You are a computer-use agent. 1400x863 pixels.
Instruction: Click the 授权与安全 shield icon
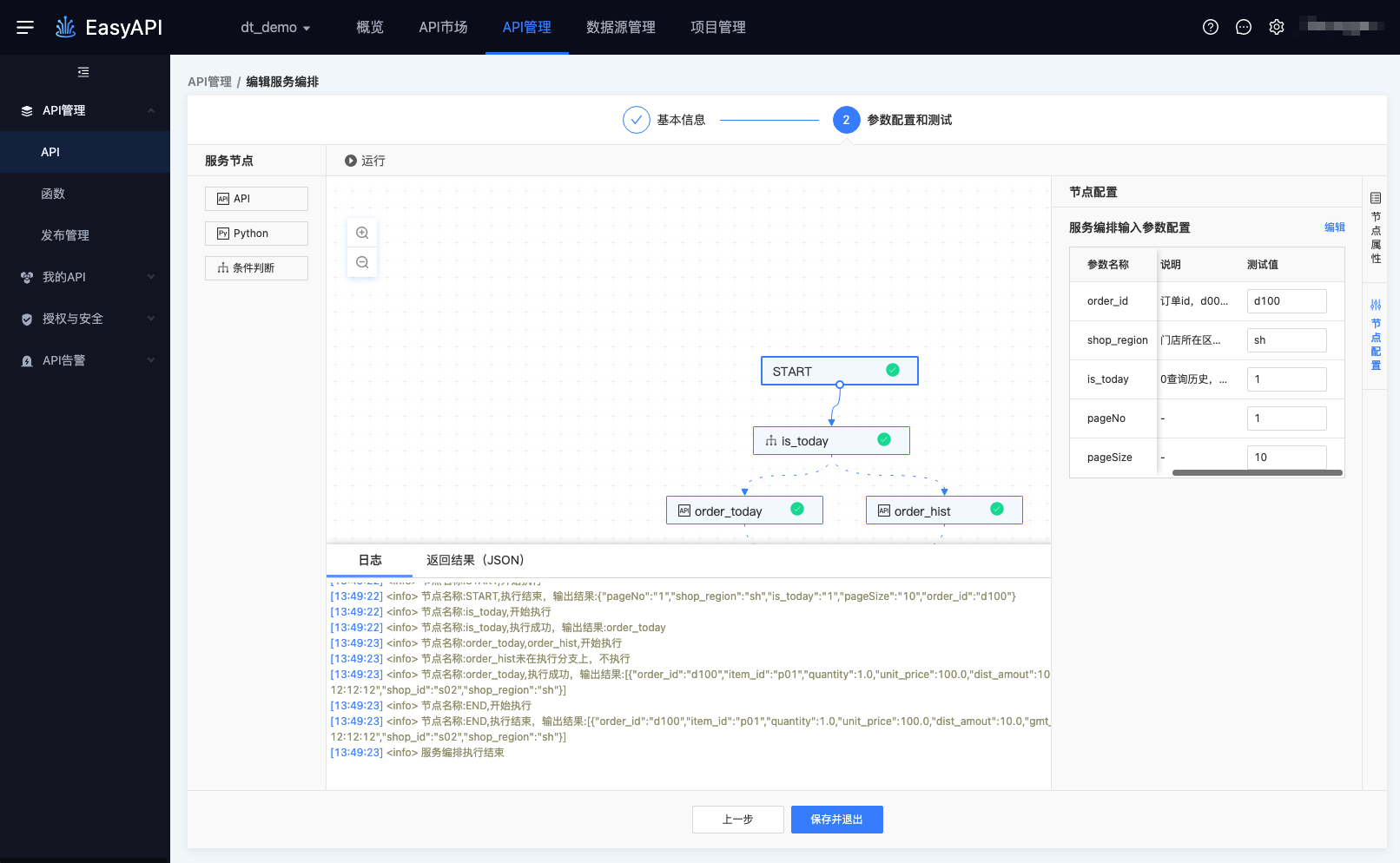pos(27,320)
